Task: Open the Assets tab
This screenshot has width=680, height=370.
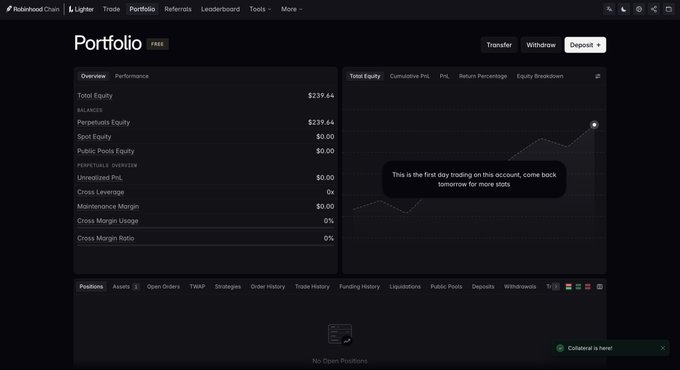Action: click(125, 287)
